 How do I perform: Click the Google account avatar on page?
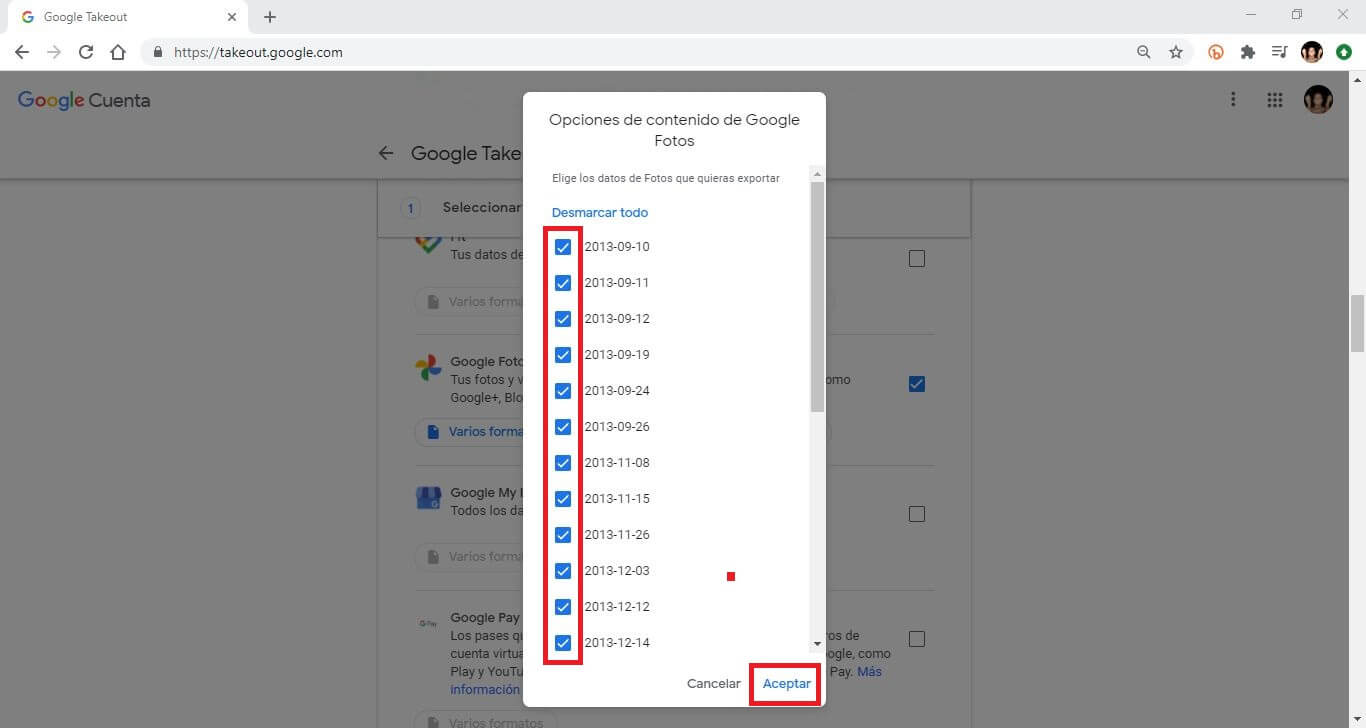pos(1318,99)
